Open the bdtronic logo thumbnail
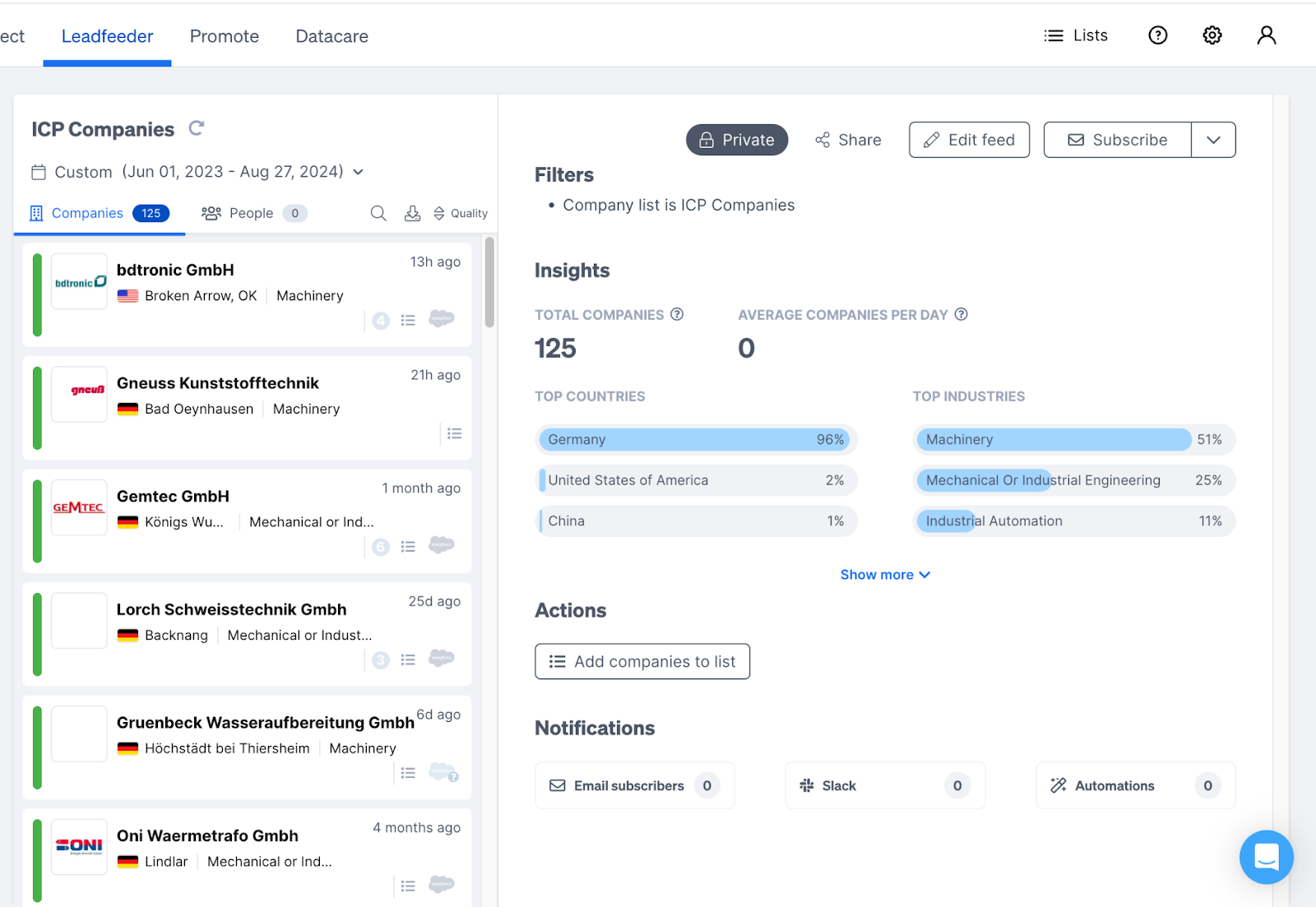Screen dimensions: 1316x907 pos(79,281)
